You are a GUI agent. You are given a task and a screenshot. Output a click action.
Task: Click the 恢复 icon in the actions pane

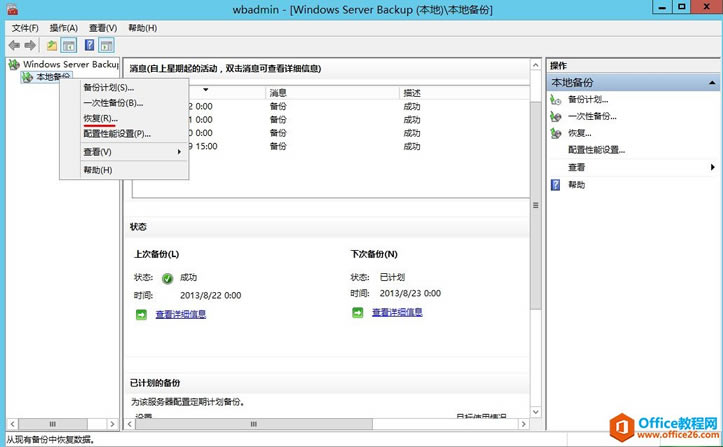[x=556, y=133]
